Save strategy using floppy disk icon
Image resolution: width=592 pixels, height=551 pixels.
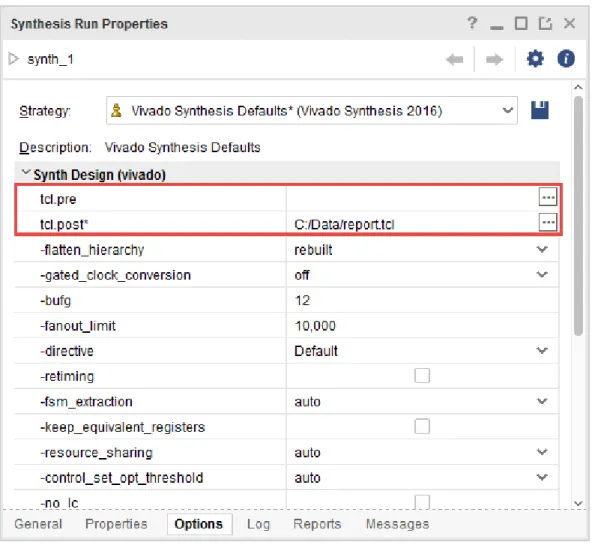click(x=540, y=110)
